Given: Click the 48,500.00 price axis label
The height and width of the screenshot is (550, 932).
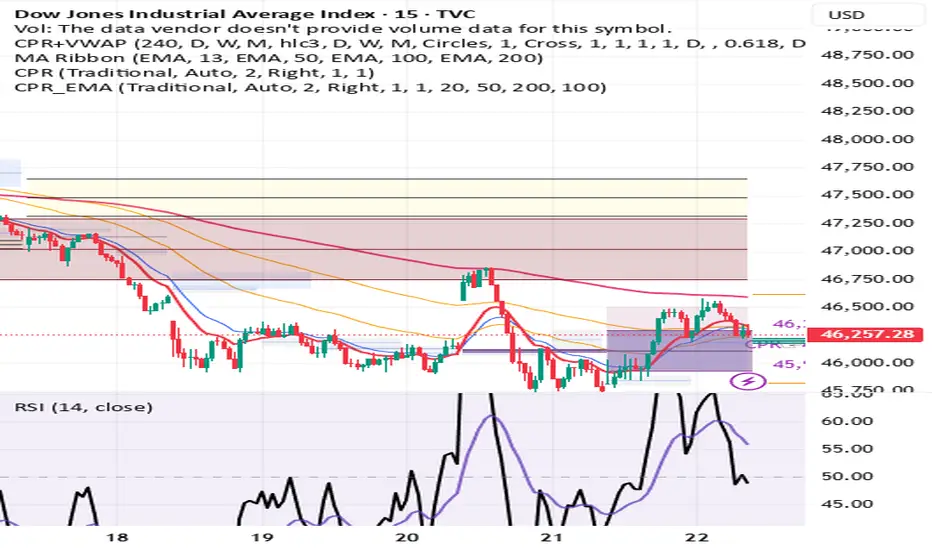Looking at the screenshot, I should click(867, 83).
